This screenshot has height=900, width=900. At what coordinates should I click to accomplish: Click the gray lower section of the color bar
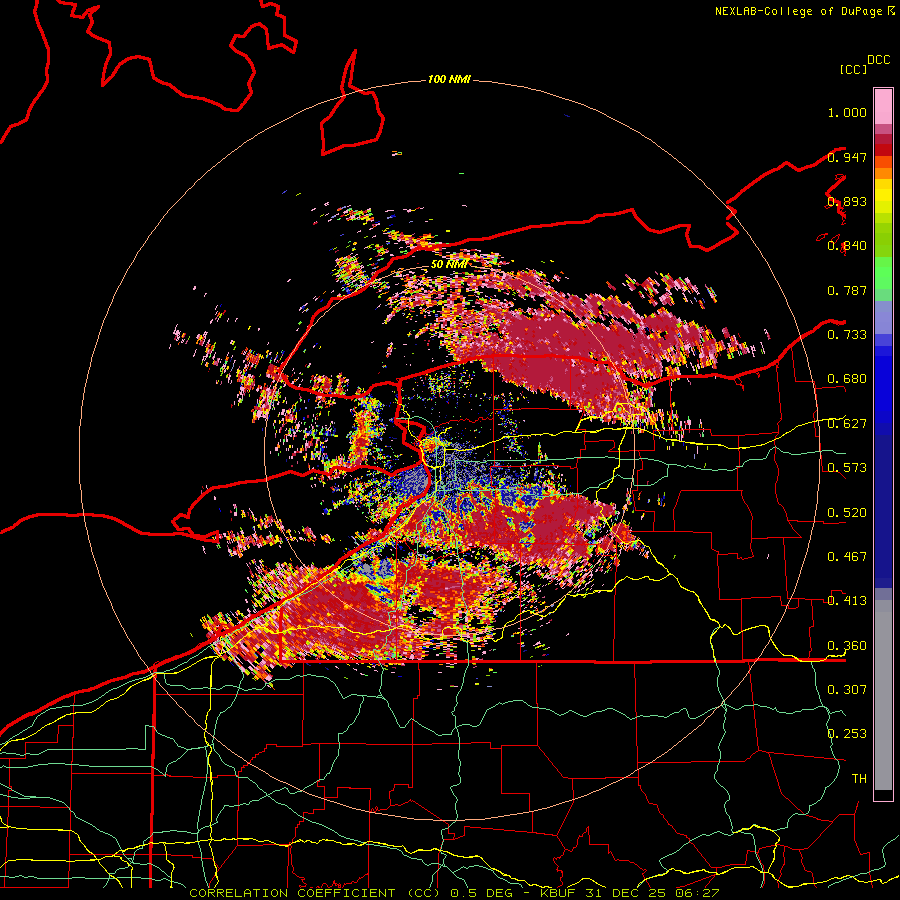coord(883,695)
